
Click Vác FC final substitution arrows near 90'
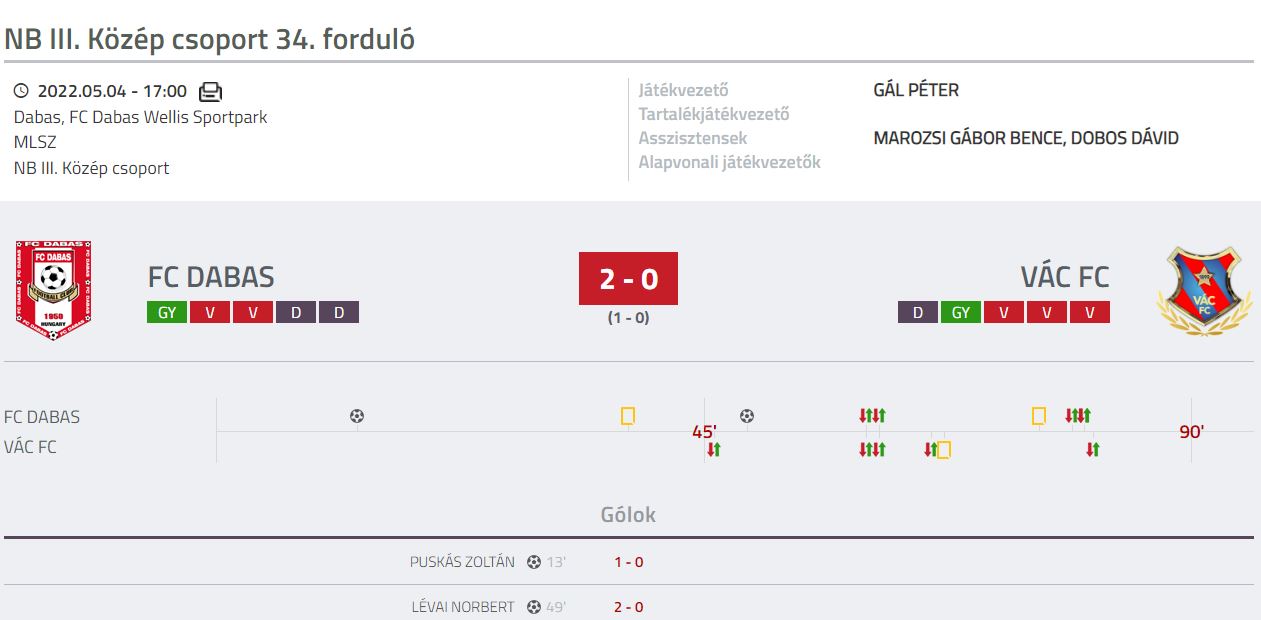[x=1093, y=450]
